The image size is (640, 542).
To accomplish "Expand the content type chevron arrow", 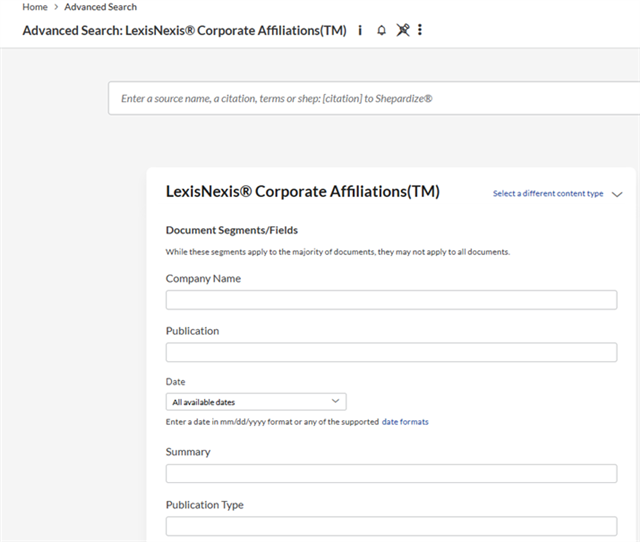I will (x=616, y=194).
